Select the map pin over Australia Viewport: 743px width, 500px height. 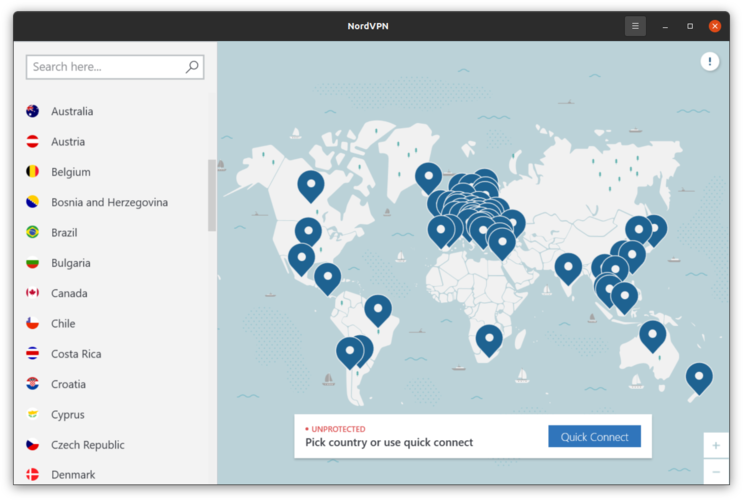(x=652, y=335)
